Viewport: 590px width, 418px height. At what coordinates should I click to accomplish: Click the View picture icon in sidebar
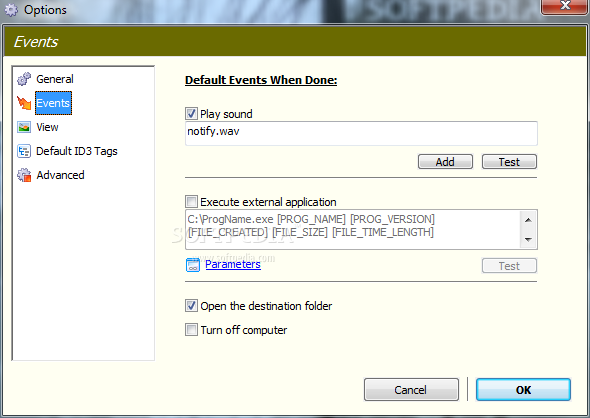[24, 127]
